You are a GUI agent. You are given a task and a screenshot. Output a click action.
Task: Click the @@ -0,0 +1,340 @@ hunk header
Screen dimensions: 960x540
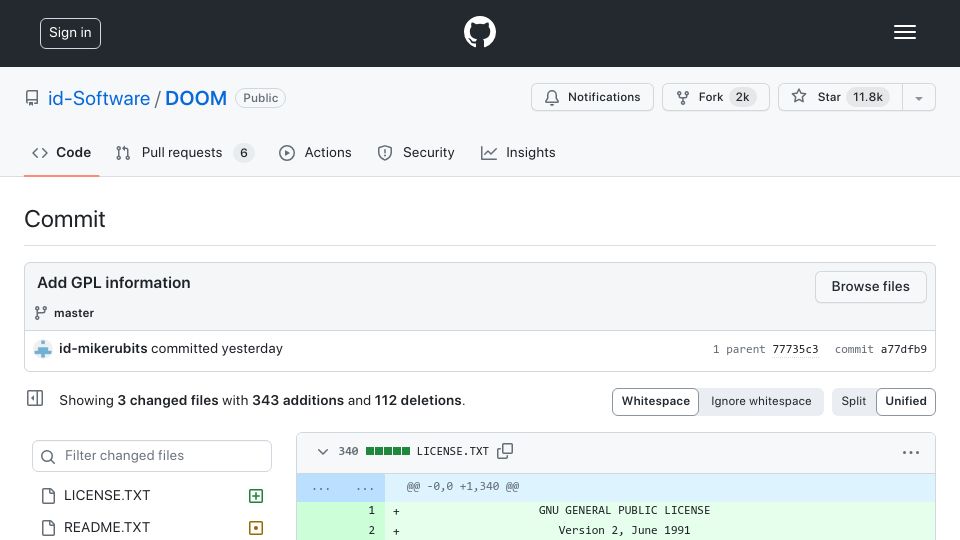[463, 487]
